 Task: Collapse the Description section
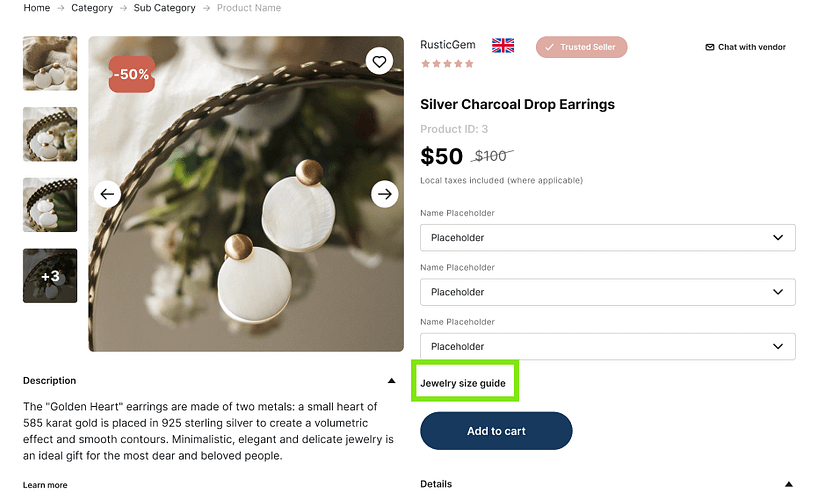point(392,381)
